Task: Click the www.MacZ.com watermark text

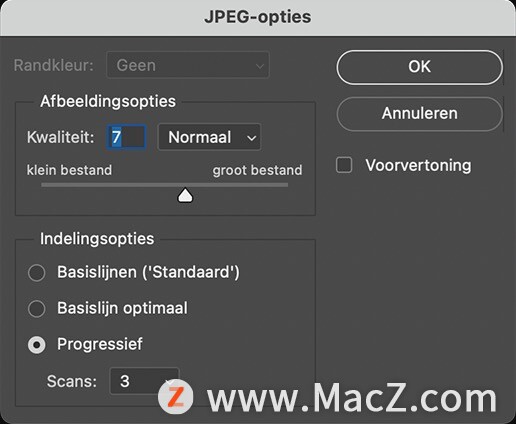Action: [x=352, y=398]
